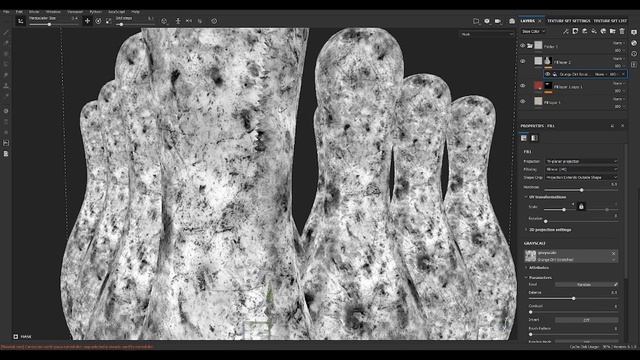Toggle the MASK checkbox at viewport bottom-left
This screenshot has height=360, width=640.
[x=16, y=336]
